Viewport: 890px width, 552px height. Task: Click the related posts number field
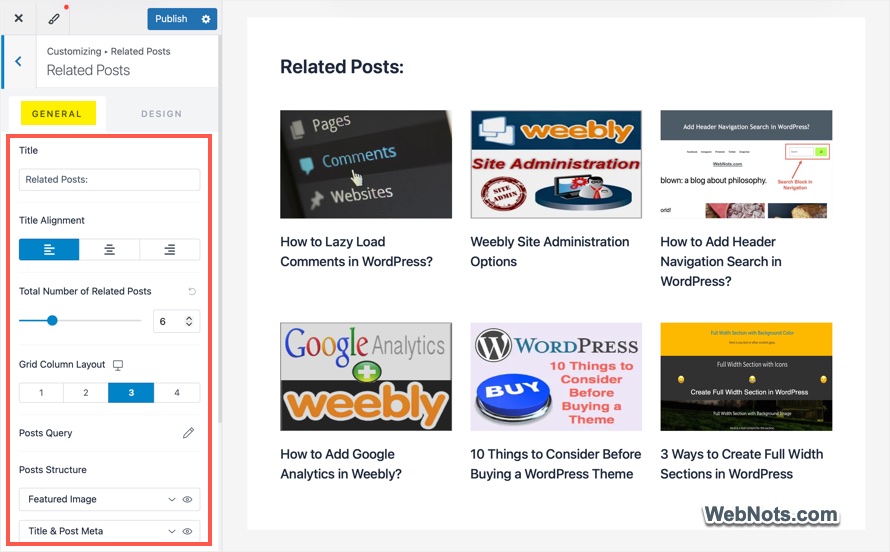coord(176,321)
